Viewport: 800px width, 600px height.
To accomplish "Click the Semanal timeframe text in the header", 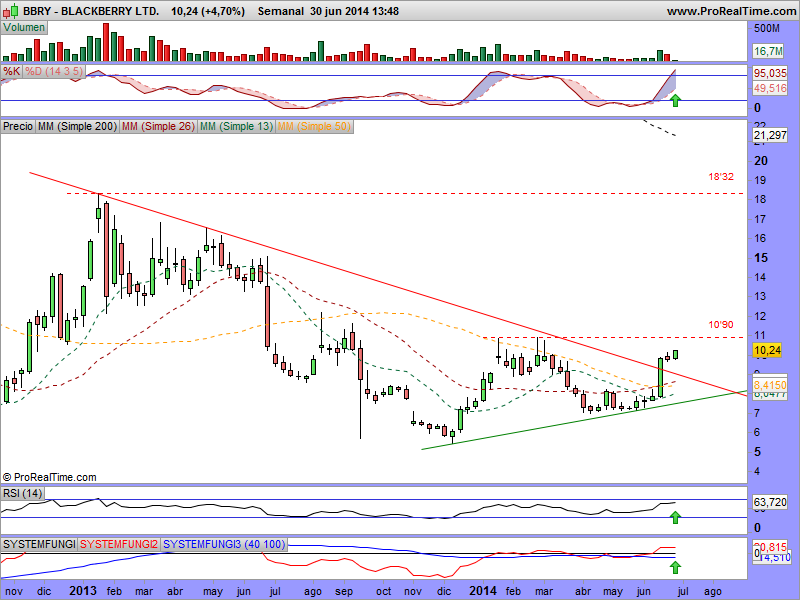I will [x=280, y=11].
